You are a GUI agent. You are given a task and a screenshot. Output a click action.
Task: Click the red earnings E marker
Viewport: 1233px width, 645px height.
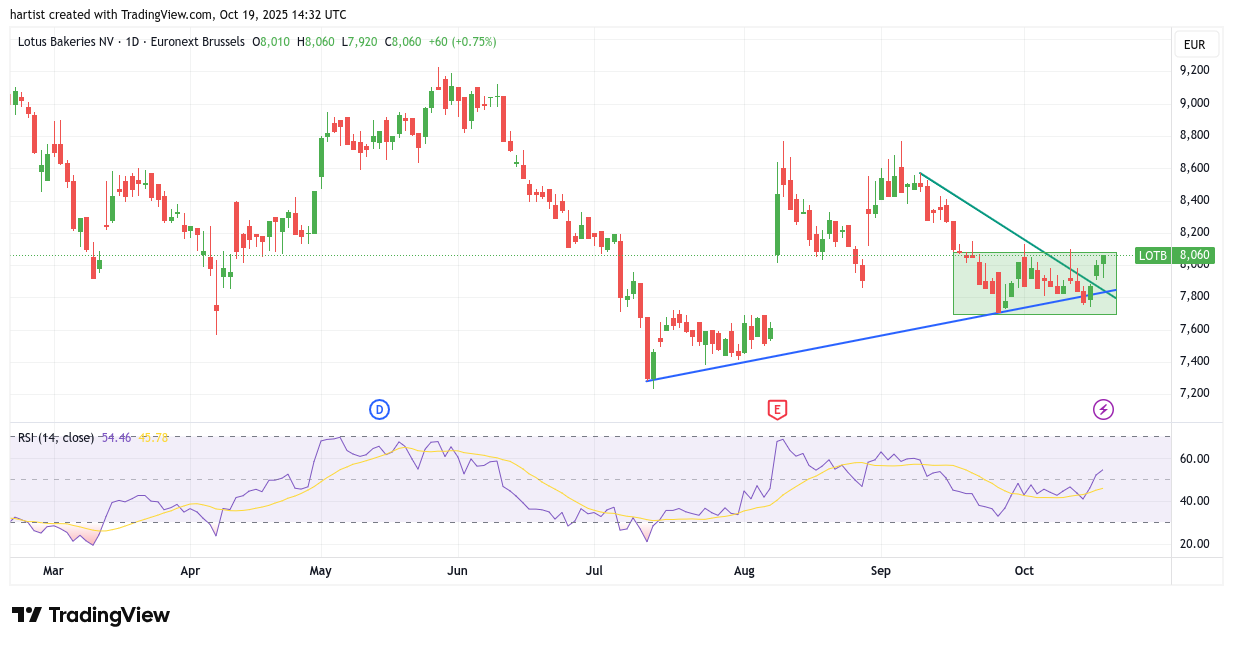click(x=777, y=408)
